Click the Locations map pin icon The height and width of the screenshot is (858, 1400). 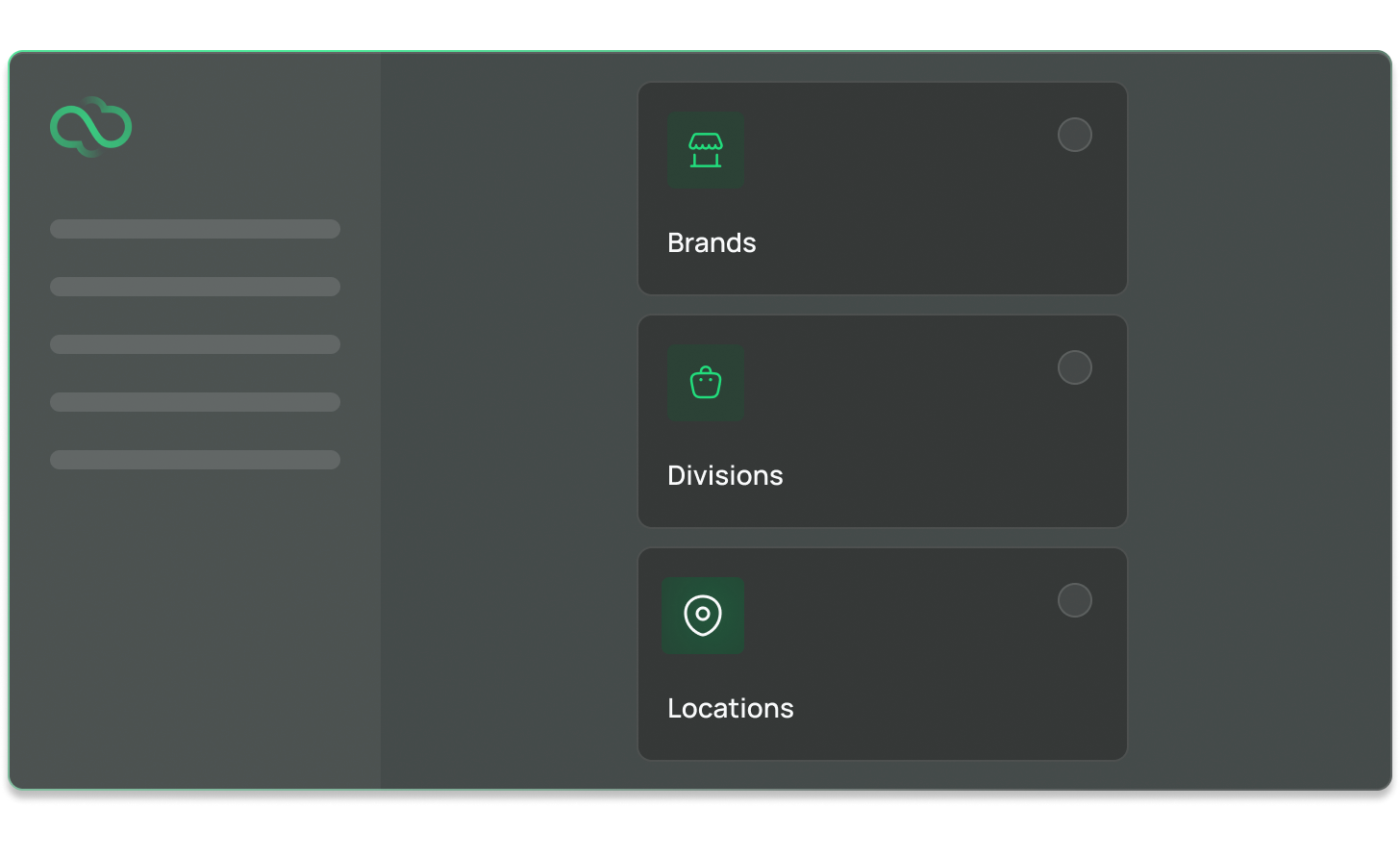(703, 616)
